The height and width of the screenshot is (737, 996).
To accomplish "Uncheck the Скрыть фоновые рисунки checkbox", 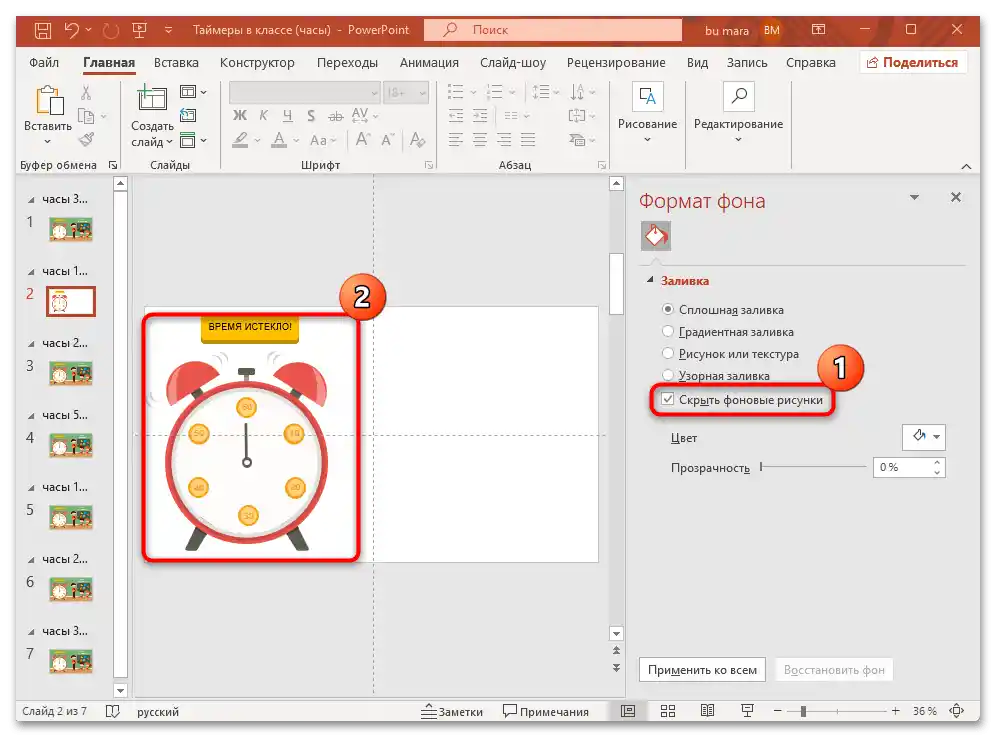I will pos(667,400).
